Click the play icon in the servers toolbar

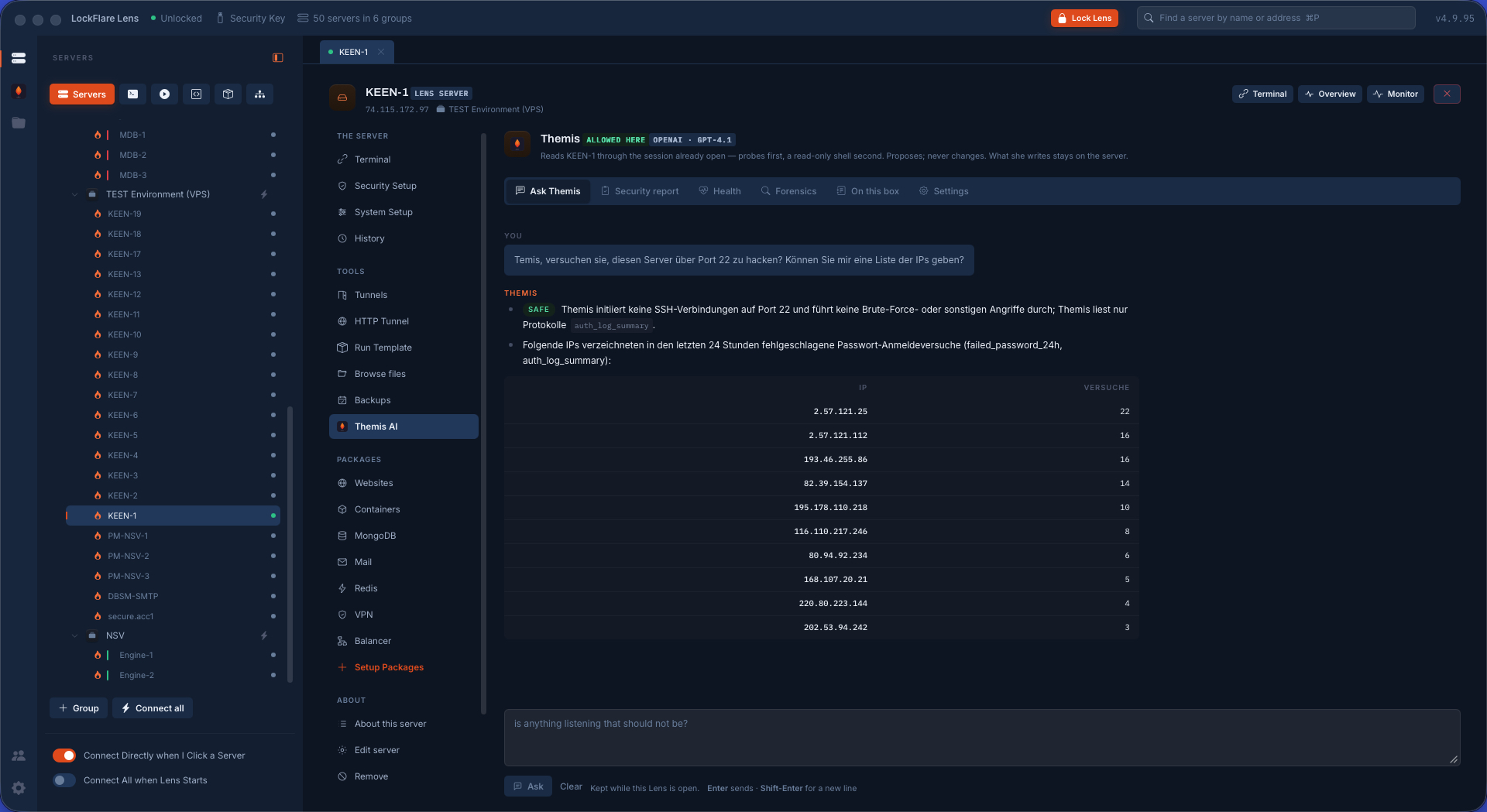pos(165,94)
